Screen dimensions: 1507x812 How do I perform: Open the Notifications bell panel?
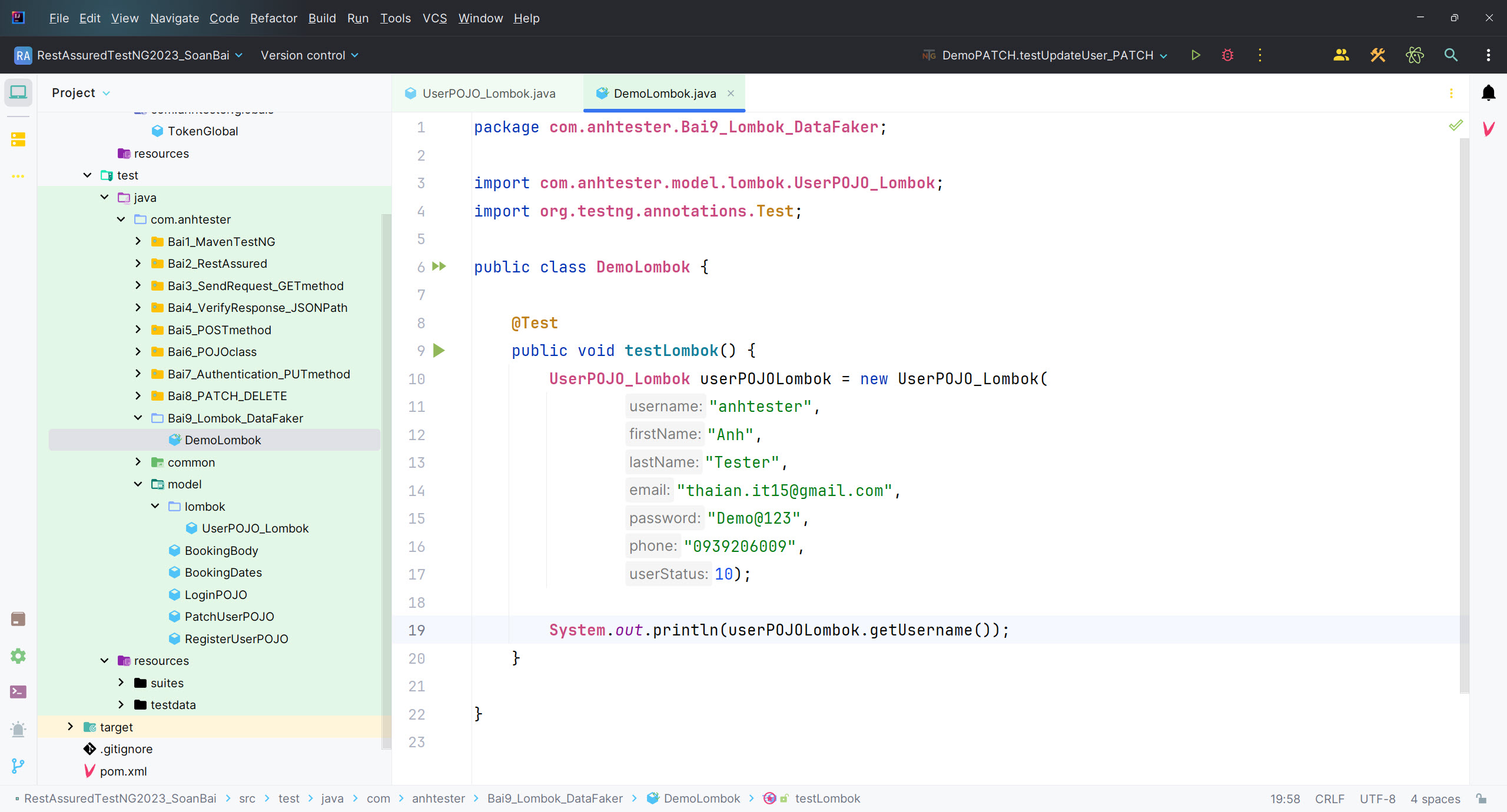(x=1488, y=93)
